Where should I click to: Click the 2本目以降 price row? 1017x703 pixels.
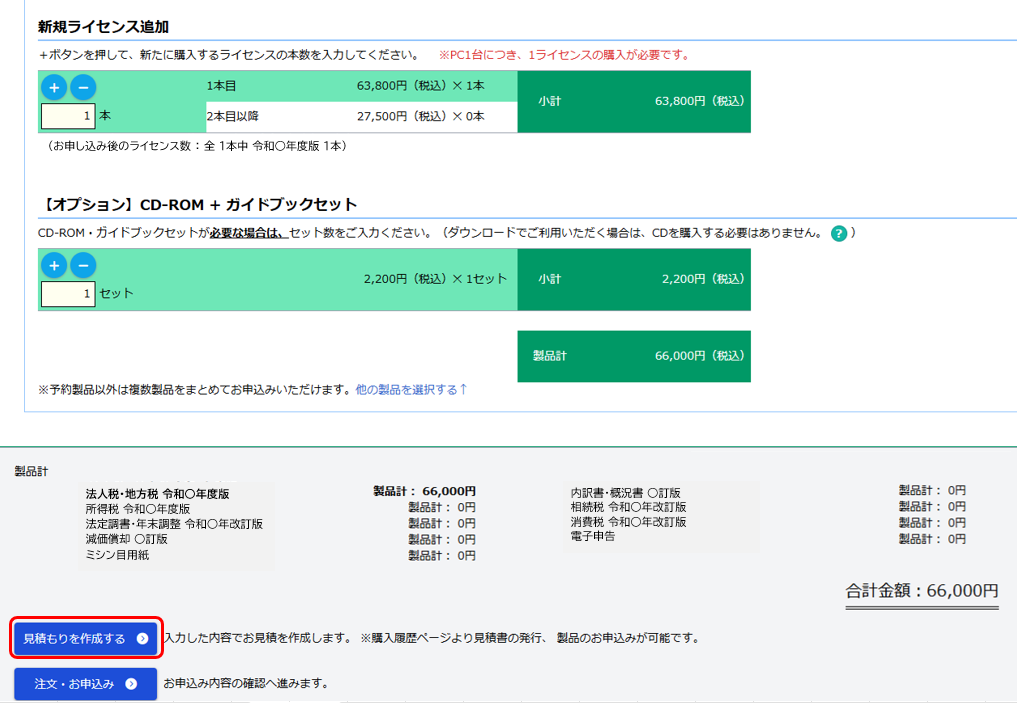[x=362, y=117]
